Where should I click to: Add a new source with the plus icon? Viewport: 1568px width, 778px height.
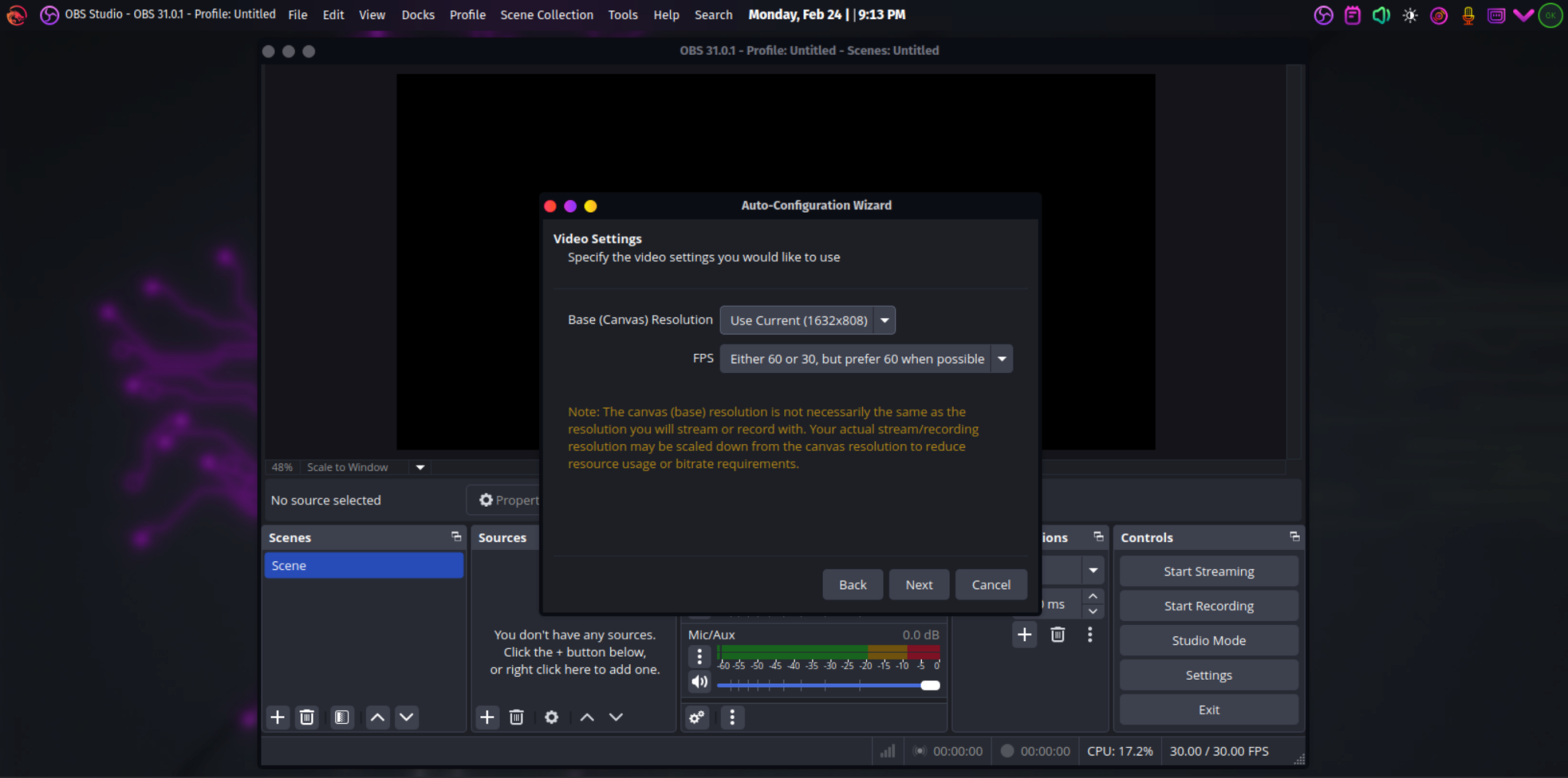488,718
